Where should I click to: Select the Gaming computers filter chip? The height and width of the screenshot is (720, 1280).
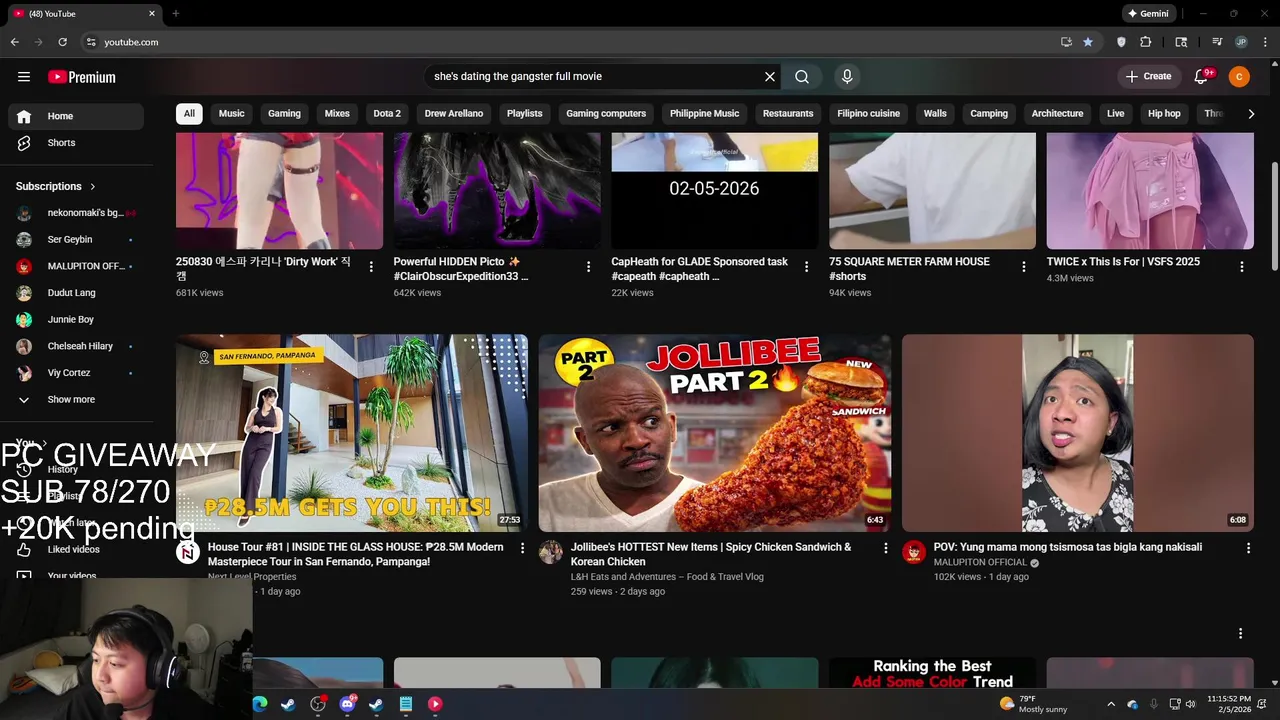606,114
